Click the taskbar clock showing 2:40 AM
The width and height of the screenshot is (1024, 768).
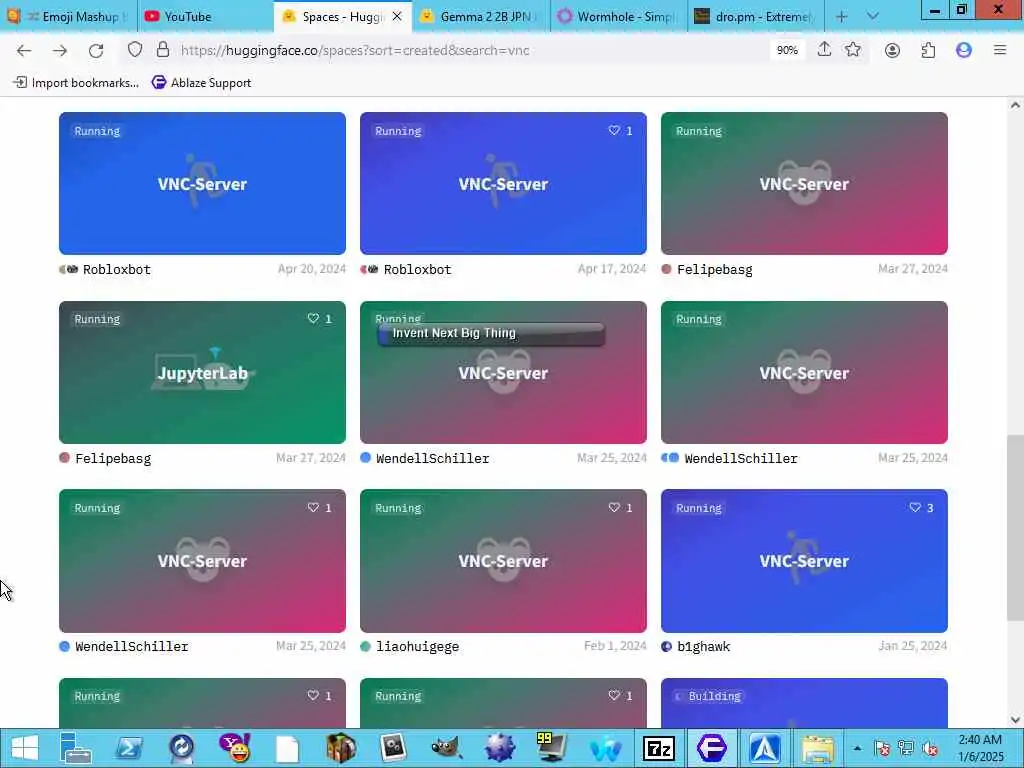pos(980,748)
